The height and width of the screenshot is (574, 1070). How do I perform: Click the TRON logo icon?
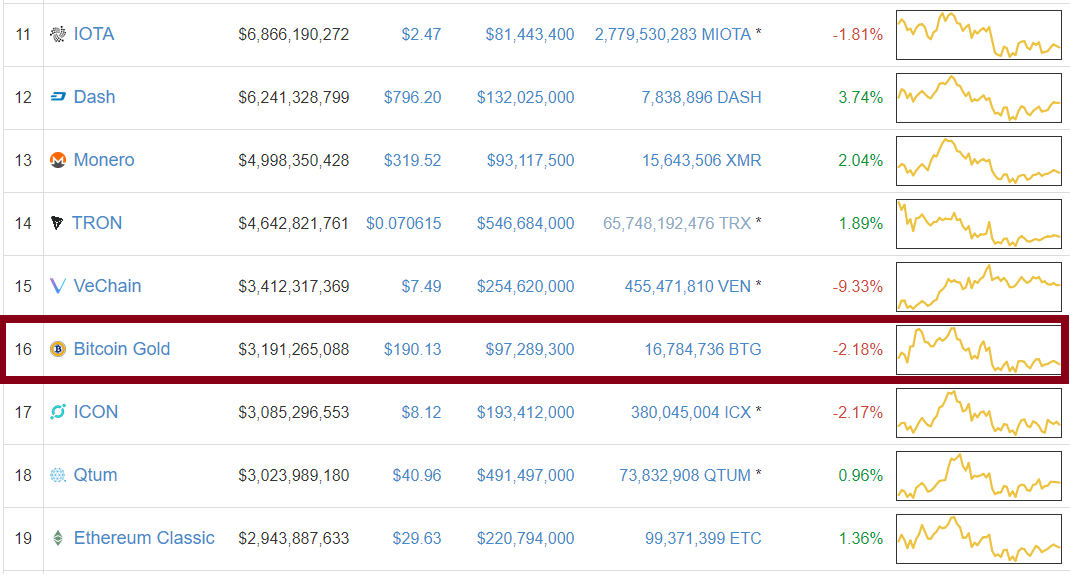click(x=57, y=223)
